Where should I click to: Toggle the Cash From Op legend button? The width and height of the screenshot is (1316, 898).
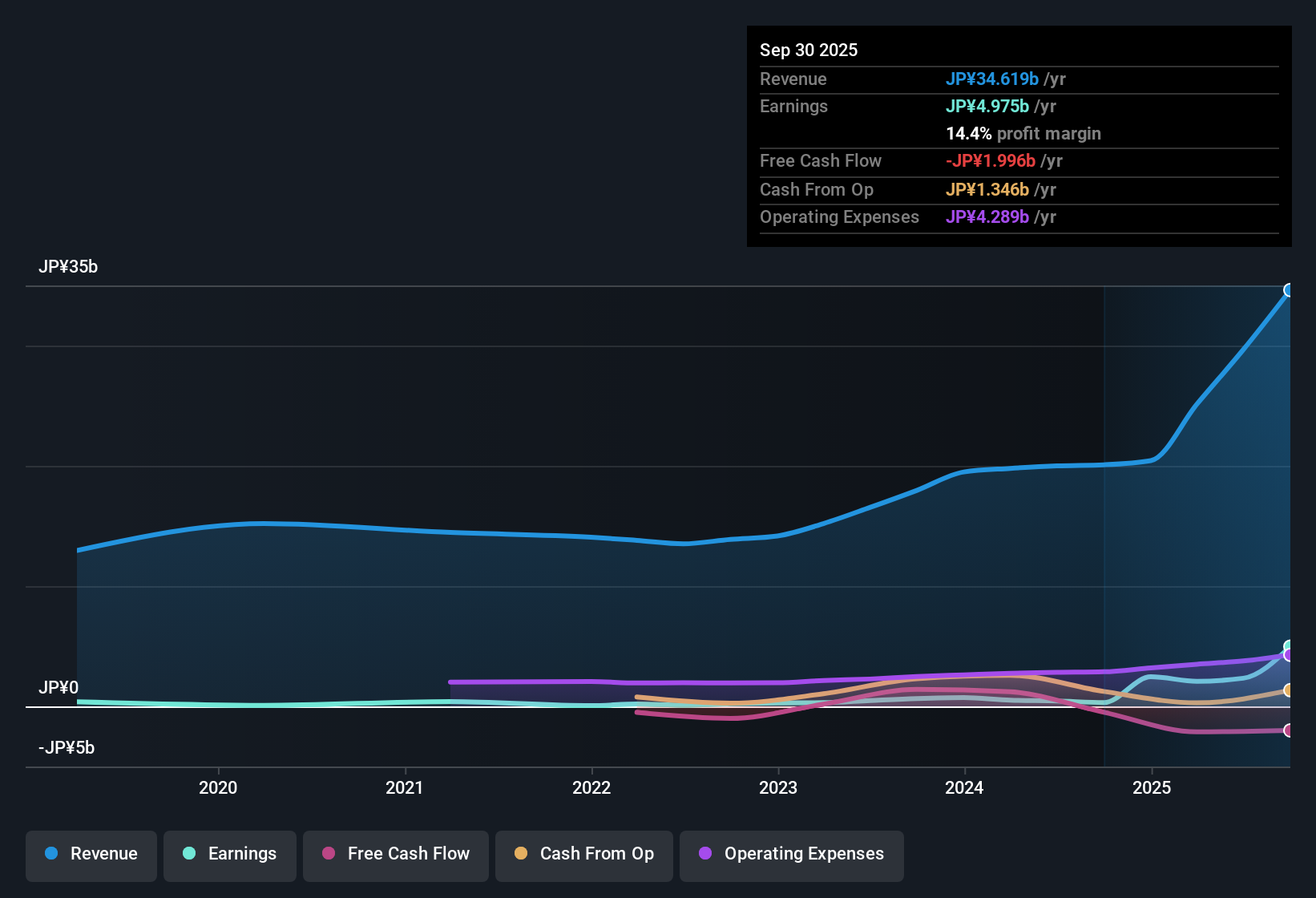pyautogui.click(x=584, y=856)
